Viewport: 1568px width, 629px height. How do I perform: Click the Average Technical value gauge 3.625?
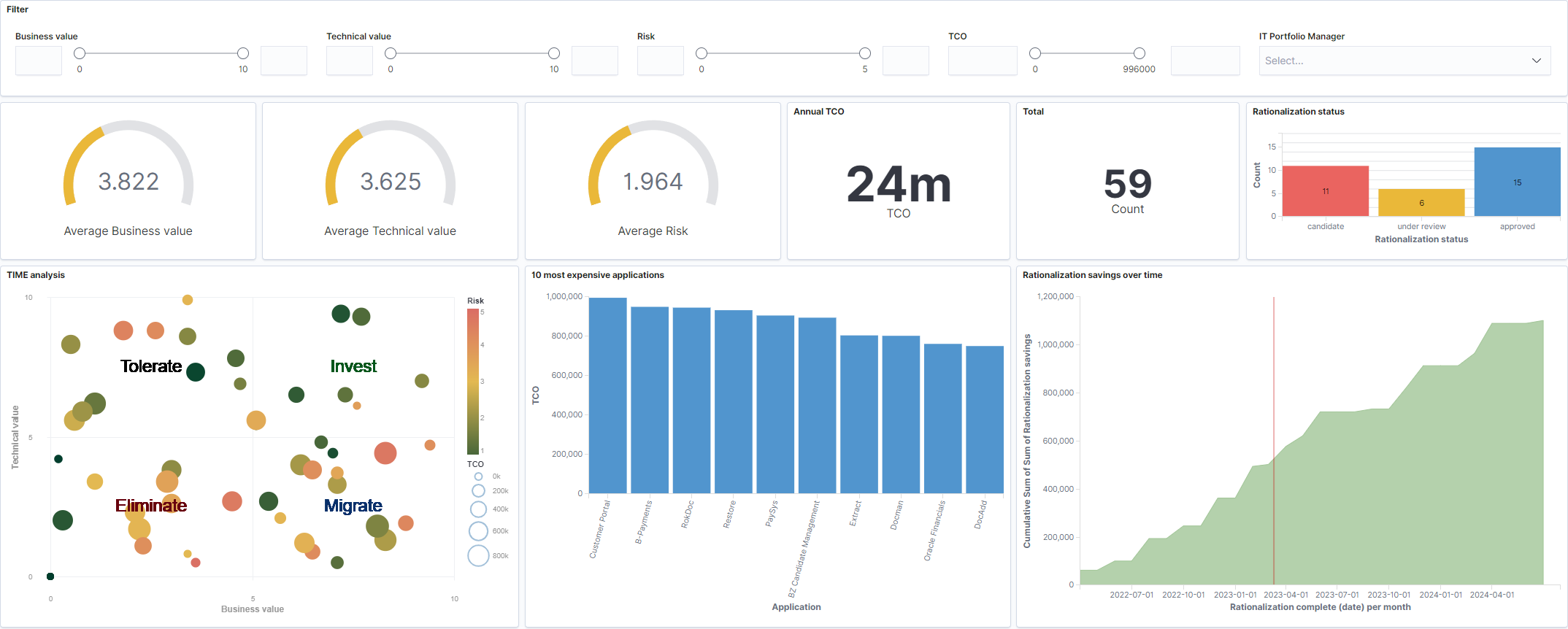pyautogui.click(x=391, y=181)
